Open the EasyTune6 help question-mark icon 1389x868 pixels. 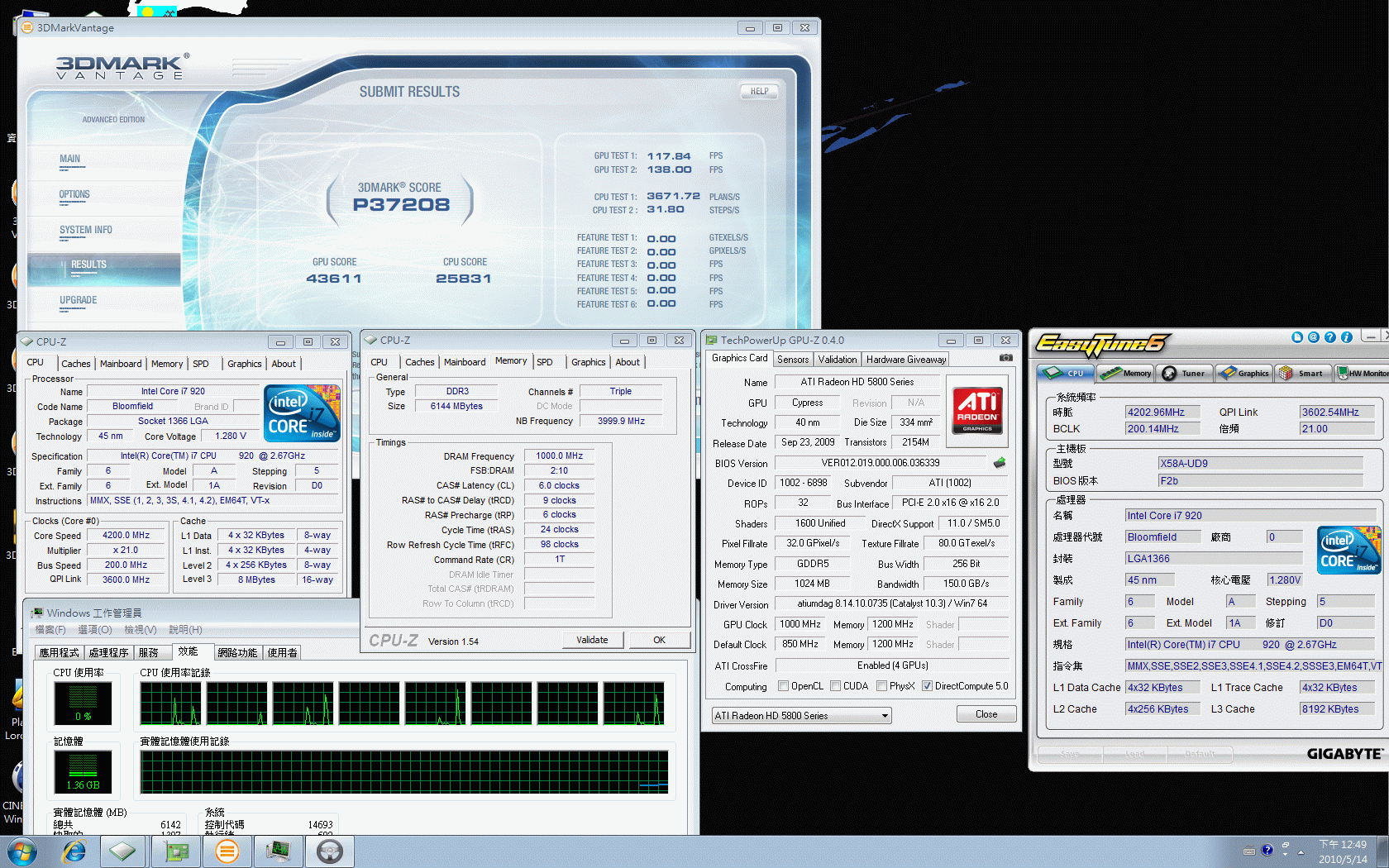[1330, 337]
